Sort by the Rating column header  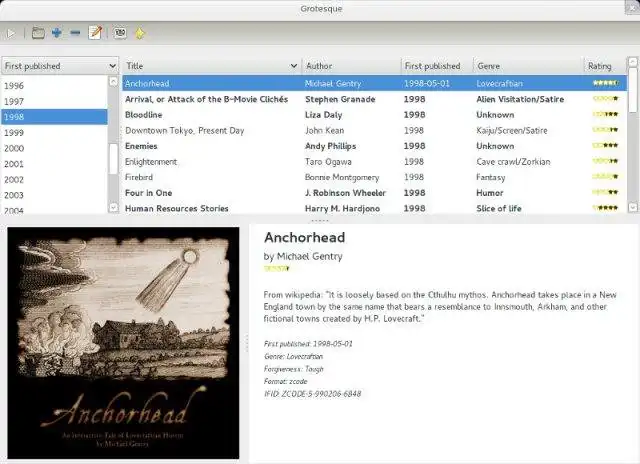point(604,66)
